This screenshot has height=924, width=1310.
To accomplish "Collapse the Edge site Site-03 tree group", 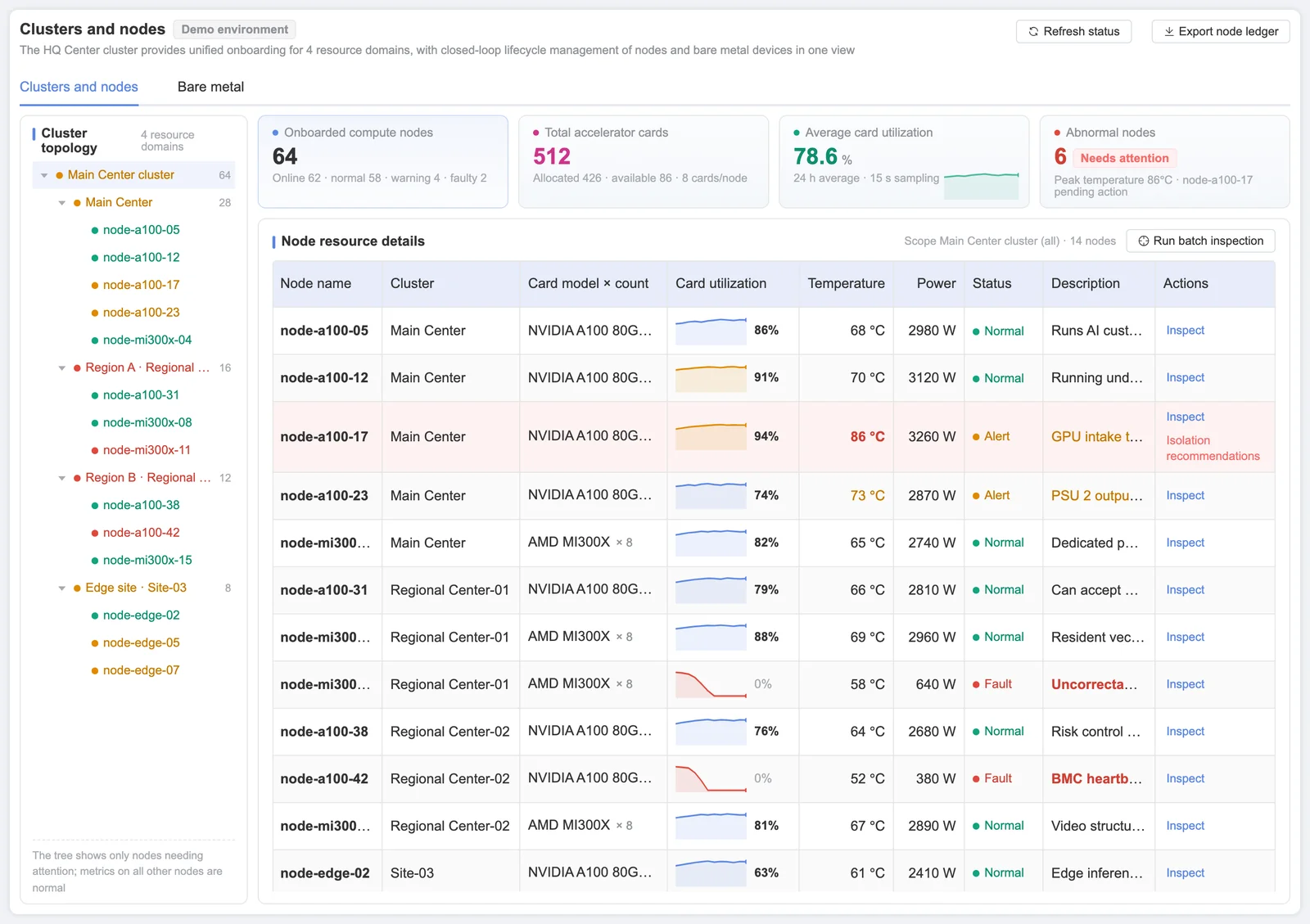I will pyautogui.click(x=62, y=588).
